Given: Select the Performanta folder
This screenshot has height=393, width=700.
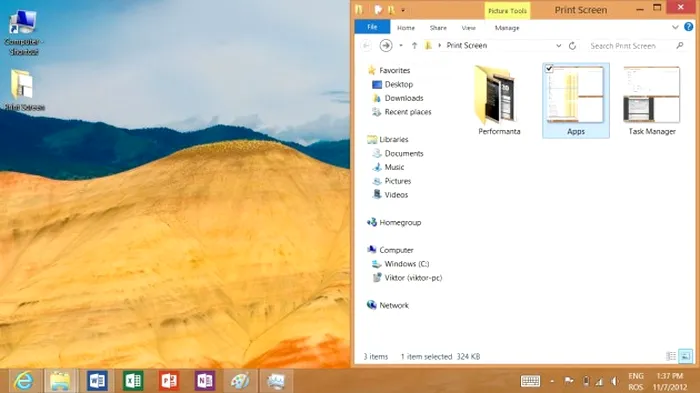Looking at the screenshot, I should click(499, 100).
